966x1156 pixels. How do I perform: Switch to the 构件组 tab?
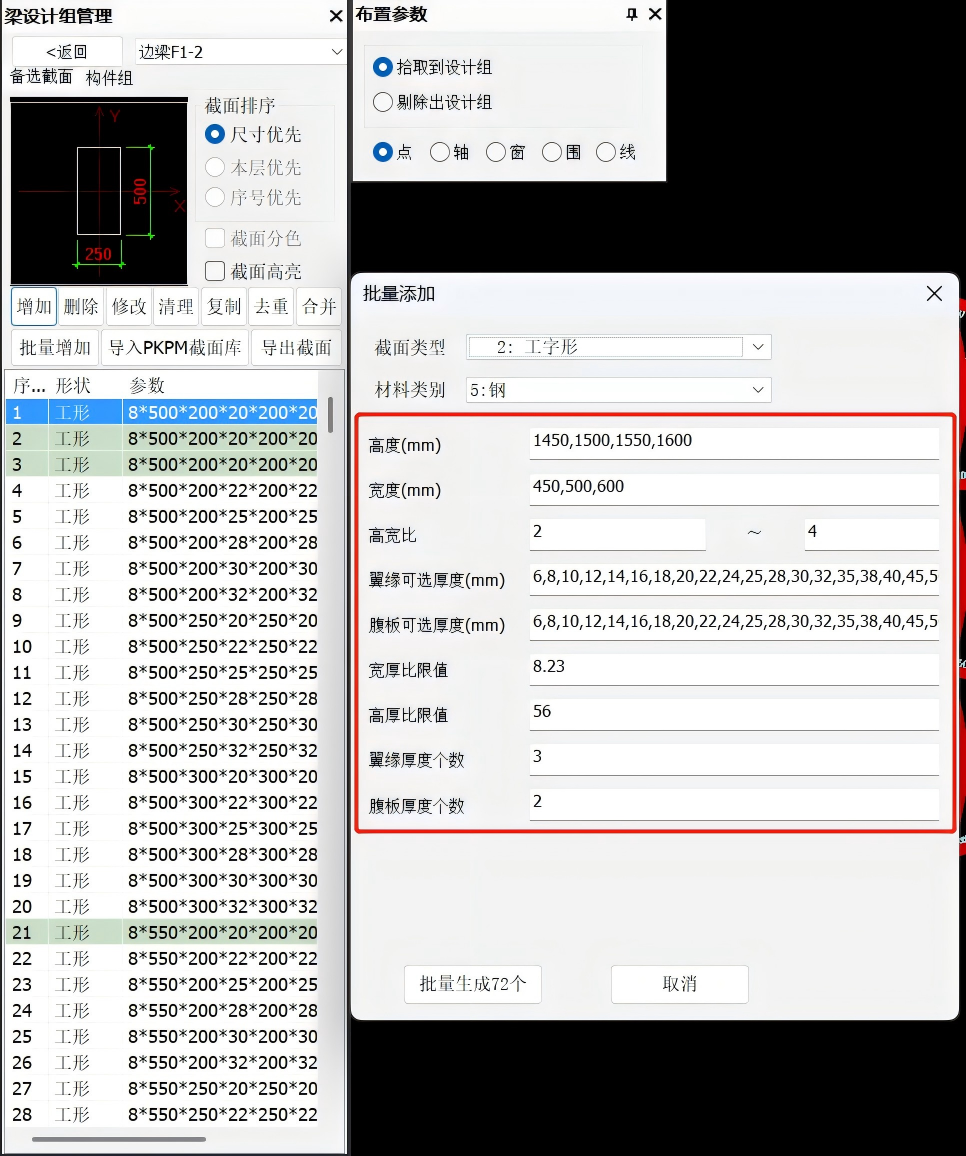(109, 78)
